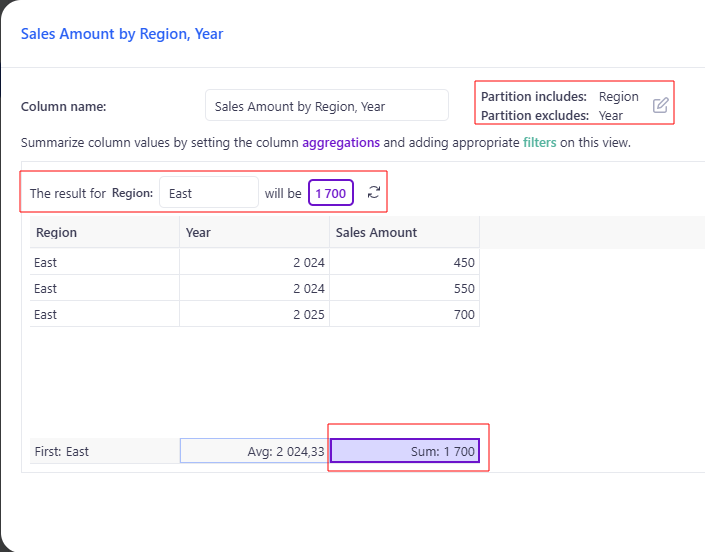Open the Avg: 2 024,33 footer aggregation
The width and height of the screenshot is (705, 552).
[x=254, y=451]
